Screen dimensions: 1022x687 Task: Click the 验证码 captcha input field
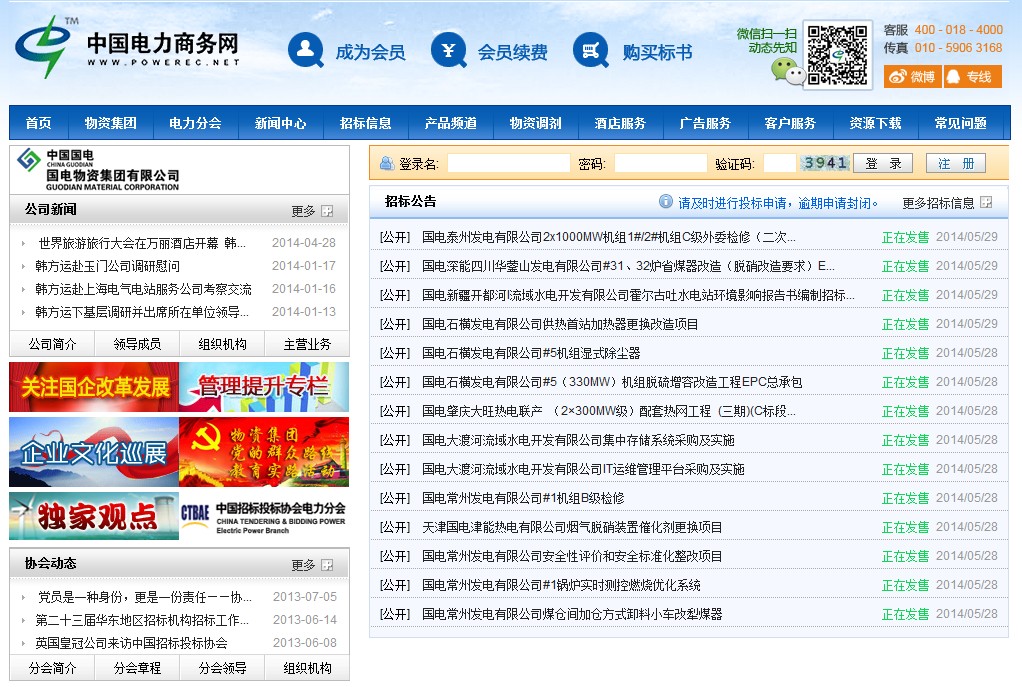pos(780,163)
